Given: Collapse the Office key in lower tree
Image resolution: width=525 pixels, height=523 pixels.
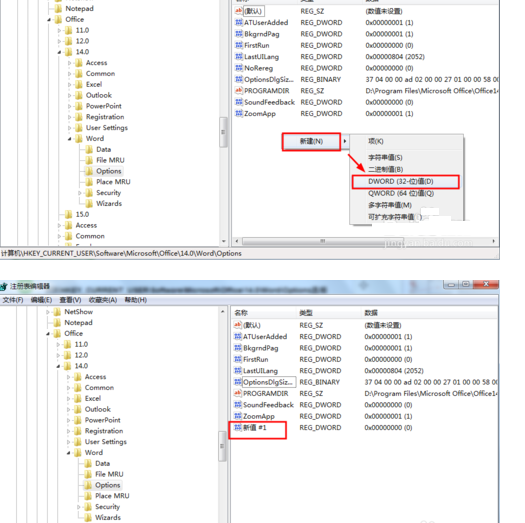Looking at the screenshot, I should pyautogui.click(x=48, y=334).
